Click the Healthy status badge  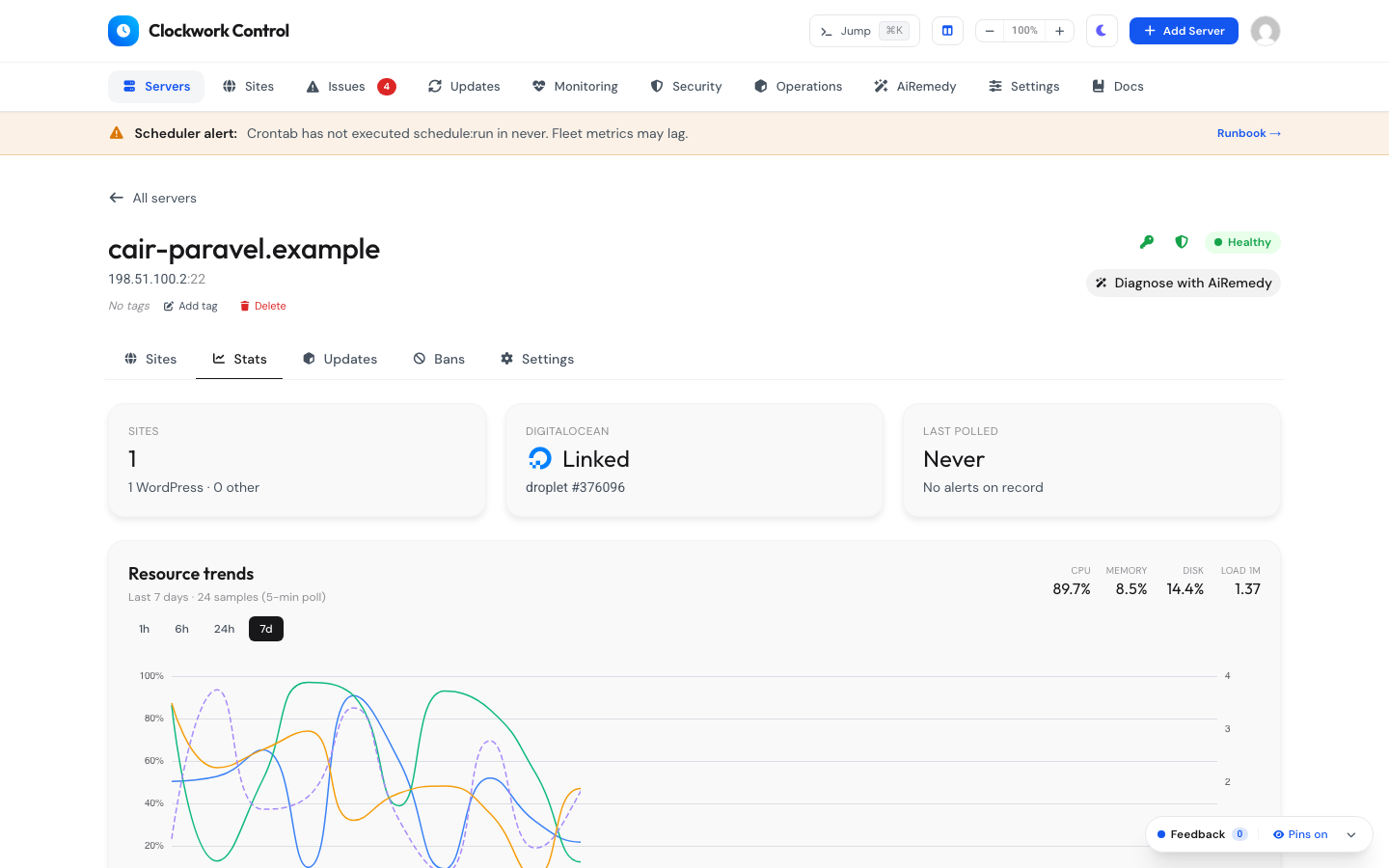point(1242,242)
